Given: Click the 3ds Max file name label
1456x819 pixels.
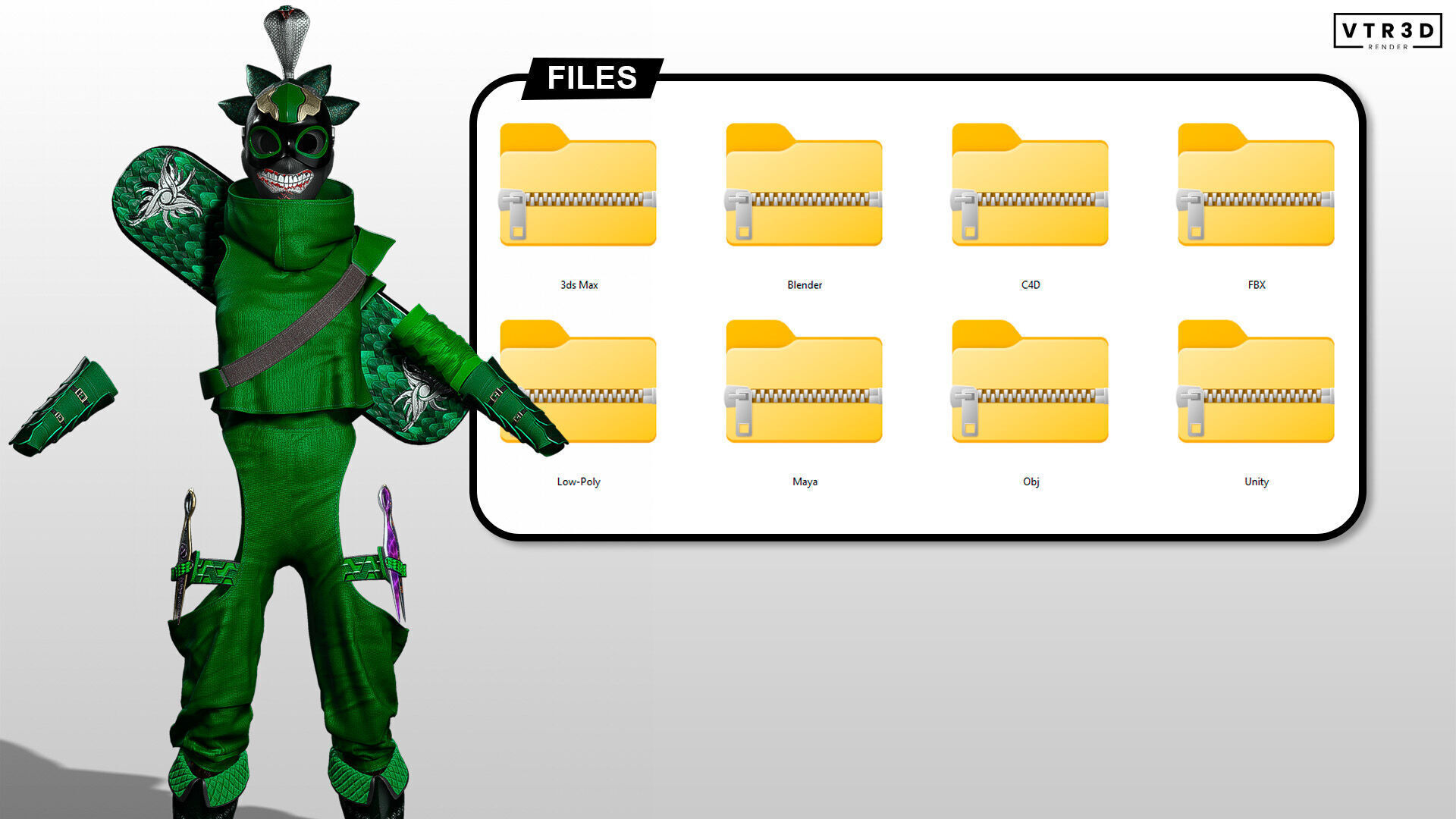Looking at the screenshot, I should [579, 285].
